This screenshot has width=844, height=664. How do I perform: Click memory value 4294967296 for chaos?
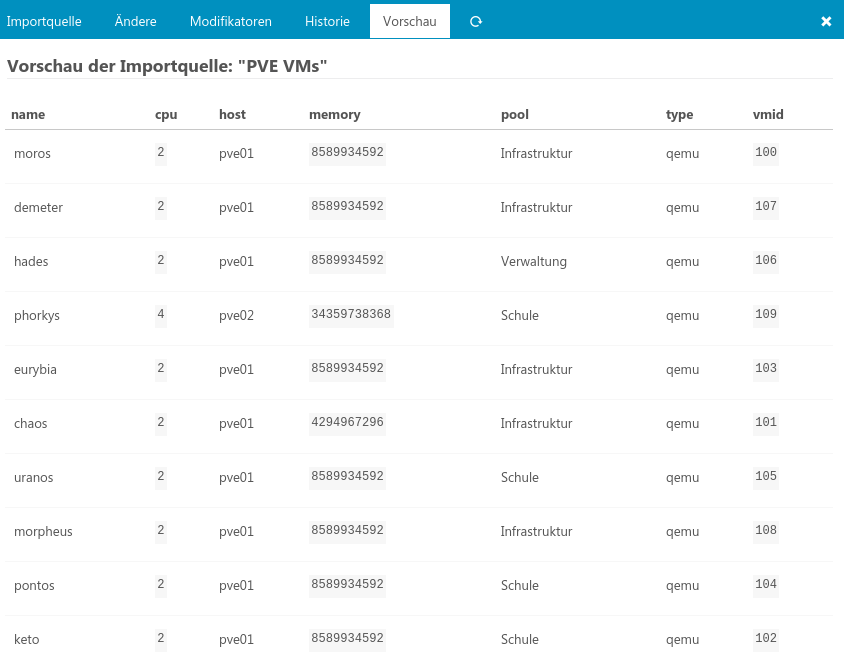coord(347,422)
